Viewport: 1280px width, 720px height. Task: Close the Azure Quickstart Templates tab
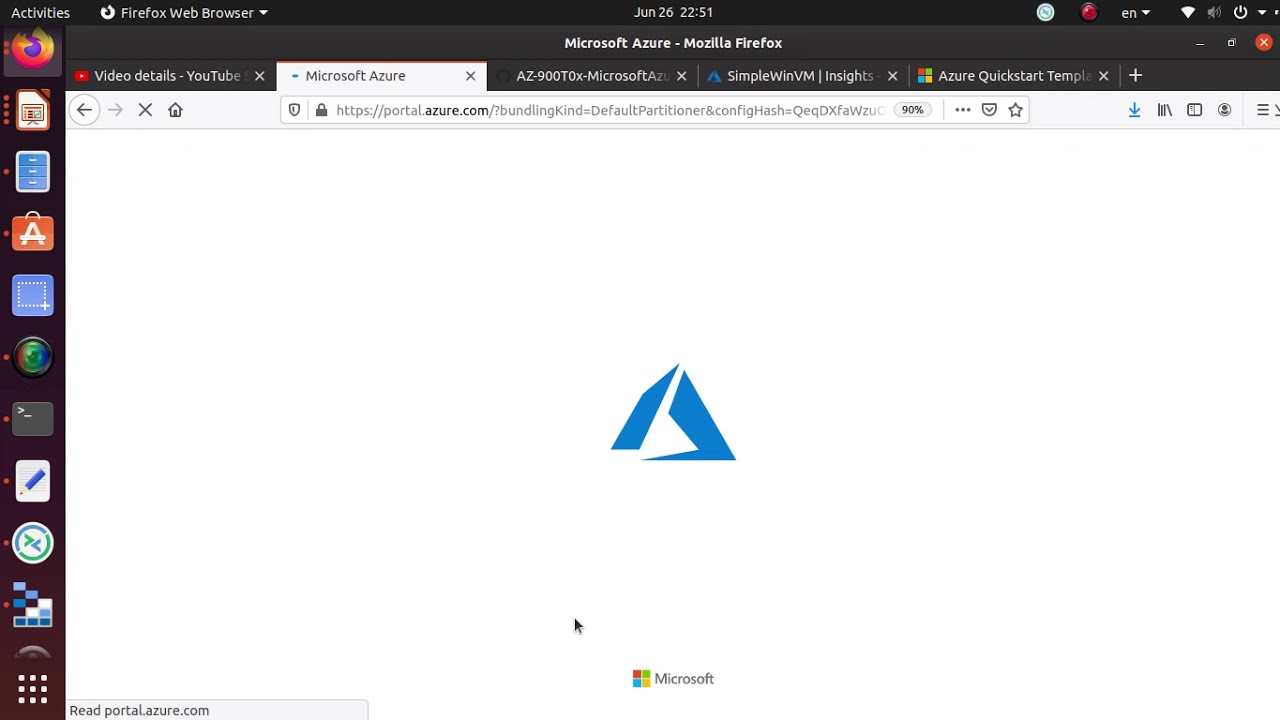(1103, 76)
